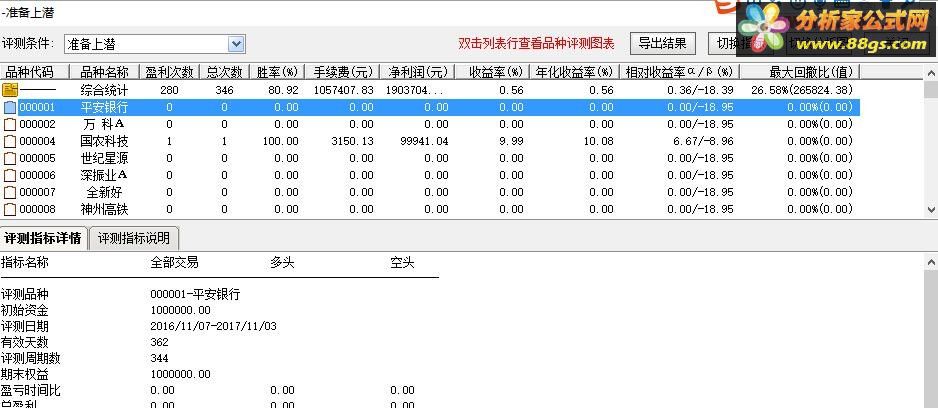Select the 评测指标详情 tab
The width and height of the screenshot is (938, 408).
(43, 238)
